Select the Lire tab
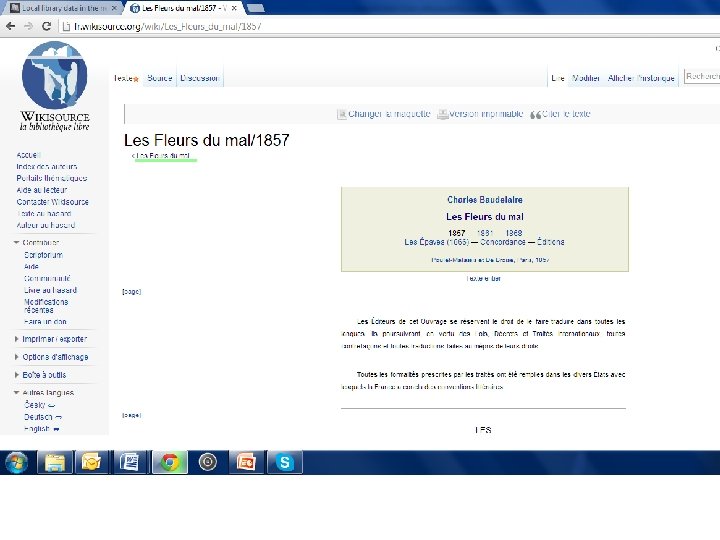Viewport: 720px width, 540px height. (558, 78)
